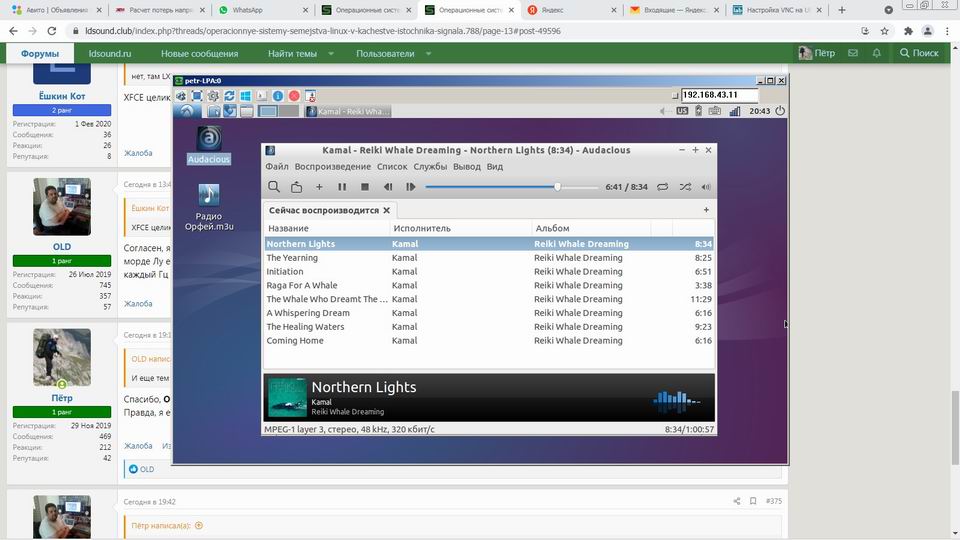
Task: Switch keyboard layout US indicator
Action: (x=682, y=111)
